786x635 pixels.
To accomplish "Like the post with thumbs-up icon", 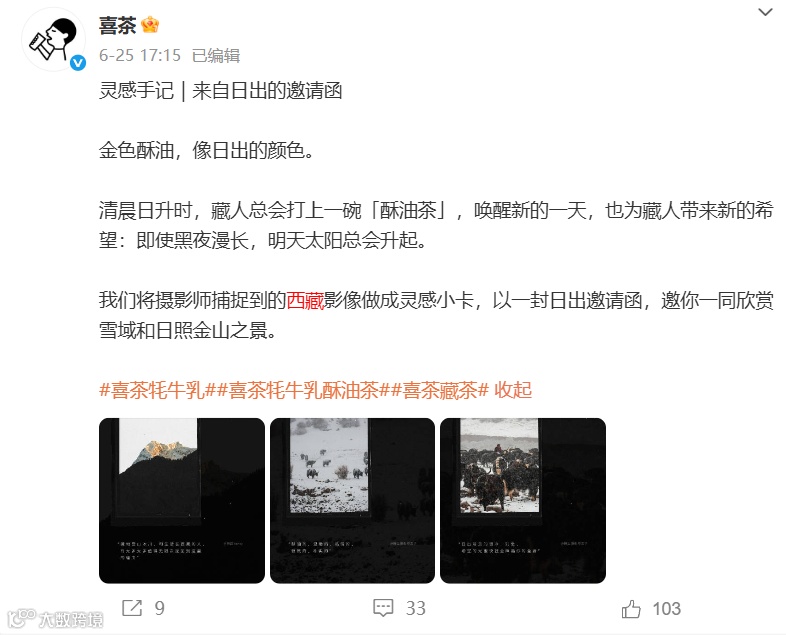I will coord(631,608).
